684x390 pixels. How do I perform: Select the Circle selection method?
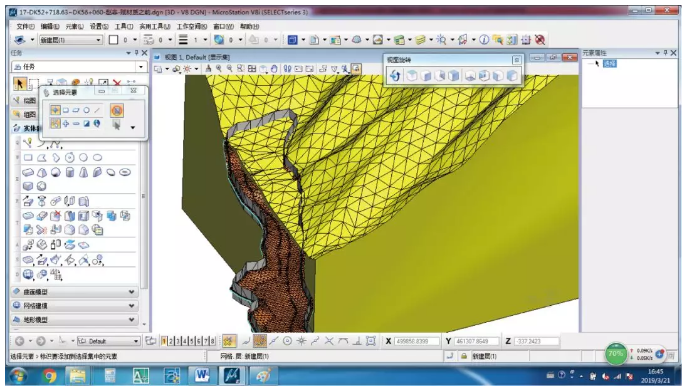(86, 110)
